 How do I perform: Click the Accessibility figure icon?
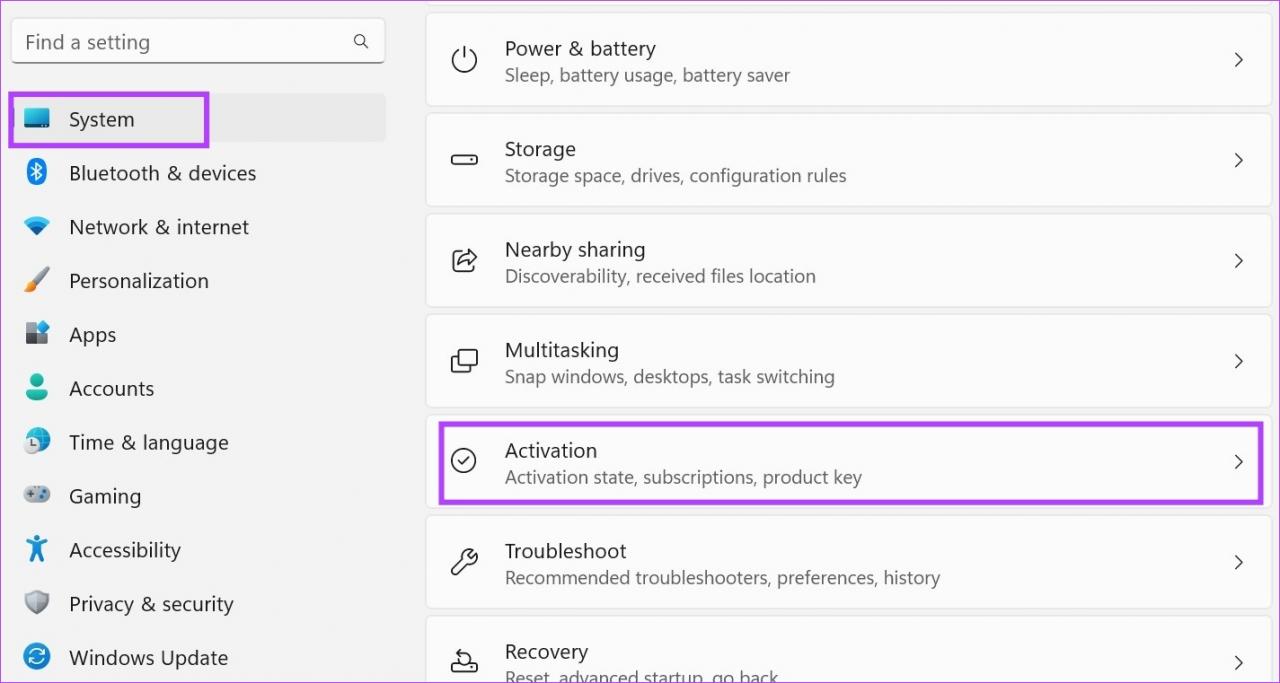click(x=37, y=550)
